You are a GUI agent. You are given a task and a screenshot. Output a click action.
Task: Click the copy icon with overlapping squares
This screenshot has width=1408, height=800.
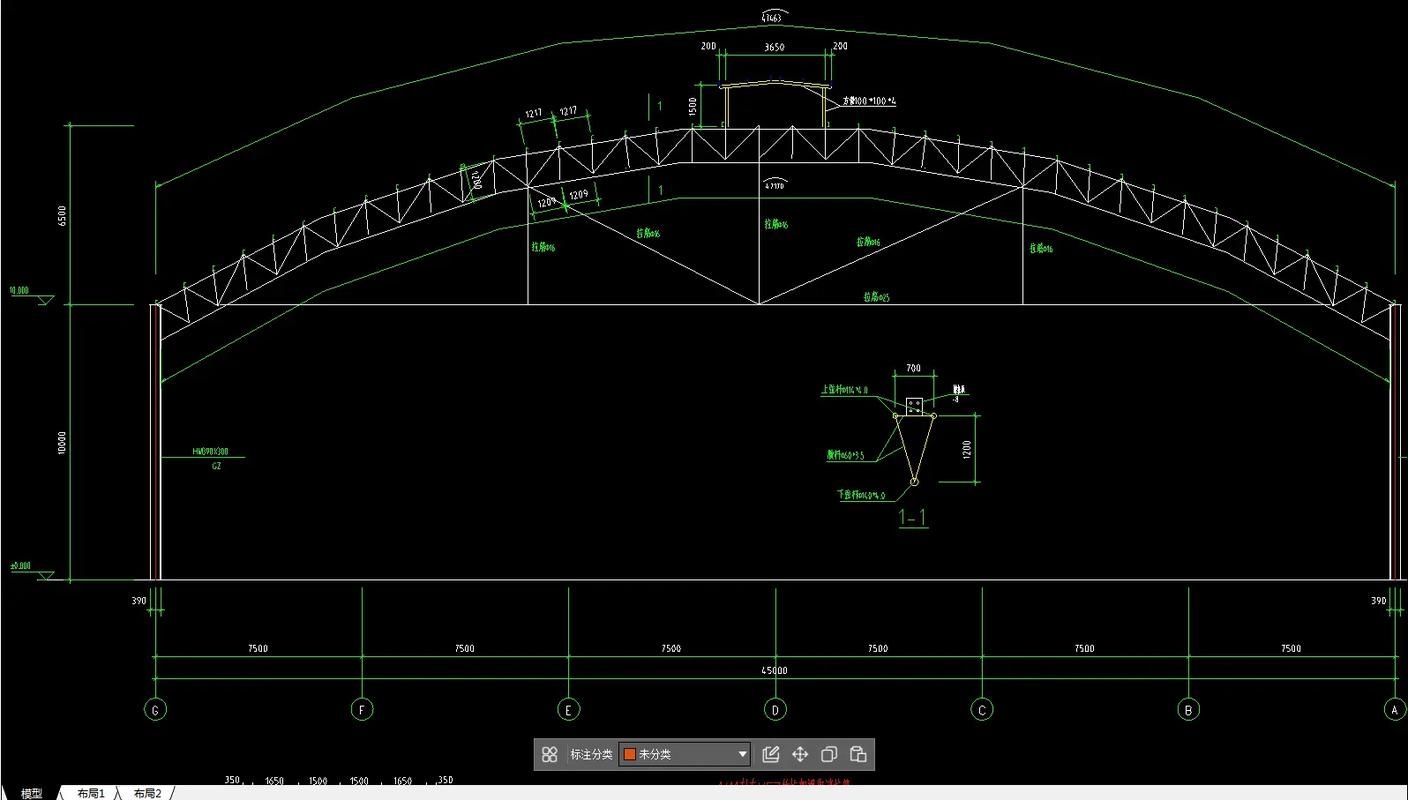click(x=829, y=755)
